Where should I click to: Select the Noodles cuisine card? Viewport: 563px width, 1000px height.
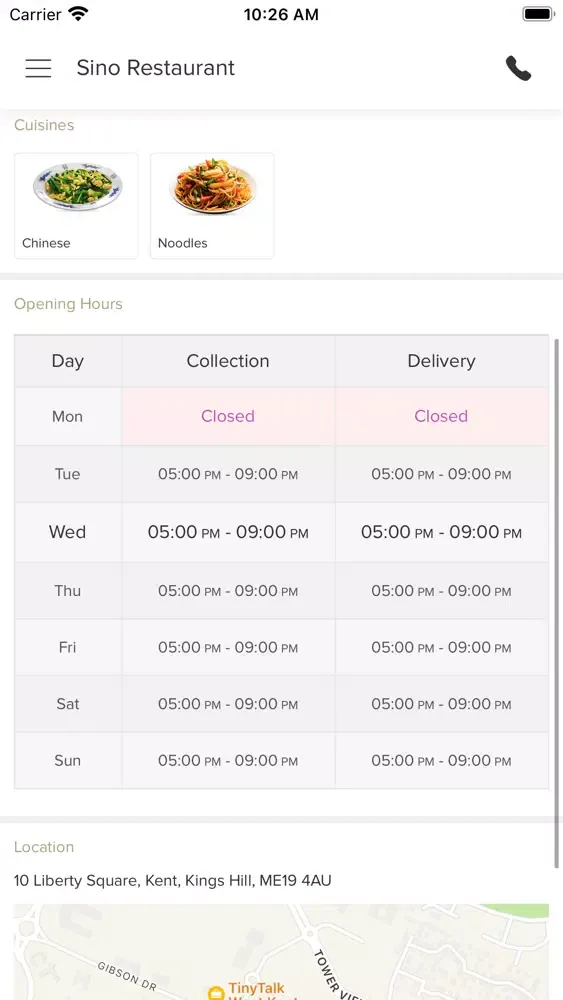(x=212, y=206)
